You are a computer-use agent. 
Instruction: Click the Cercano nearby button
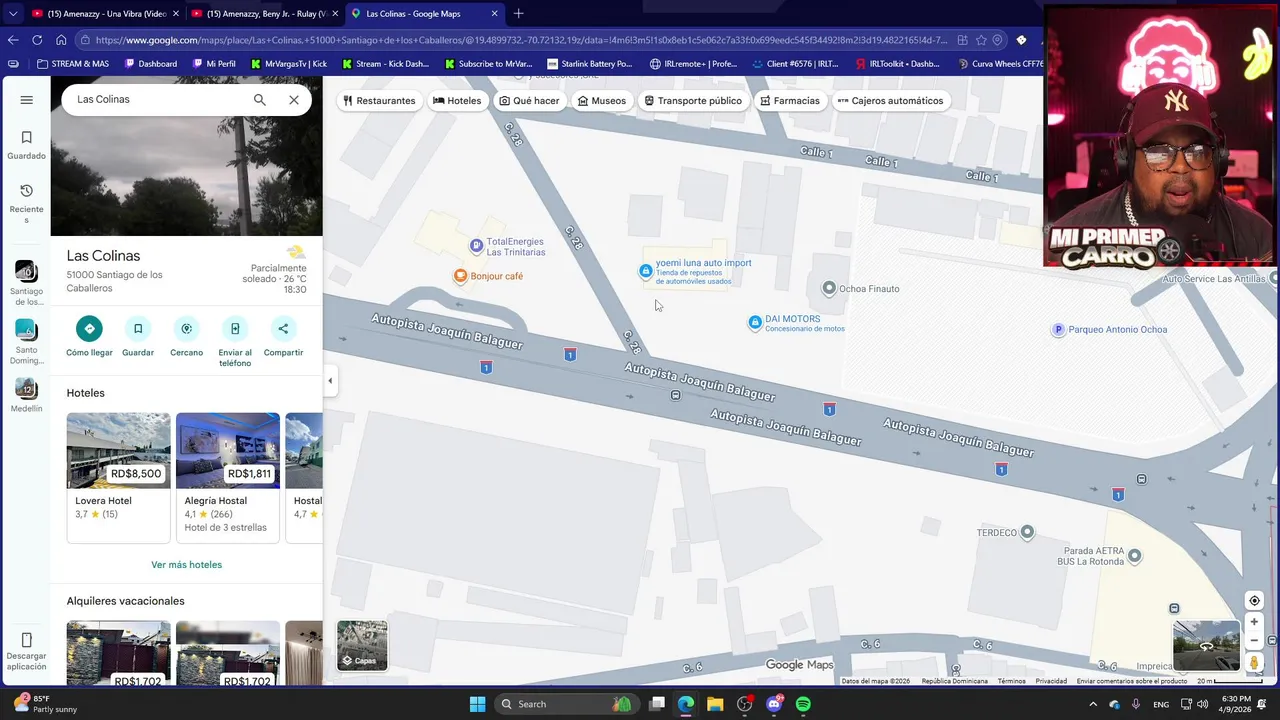[186, 336]
